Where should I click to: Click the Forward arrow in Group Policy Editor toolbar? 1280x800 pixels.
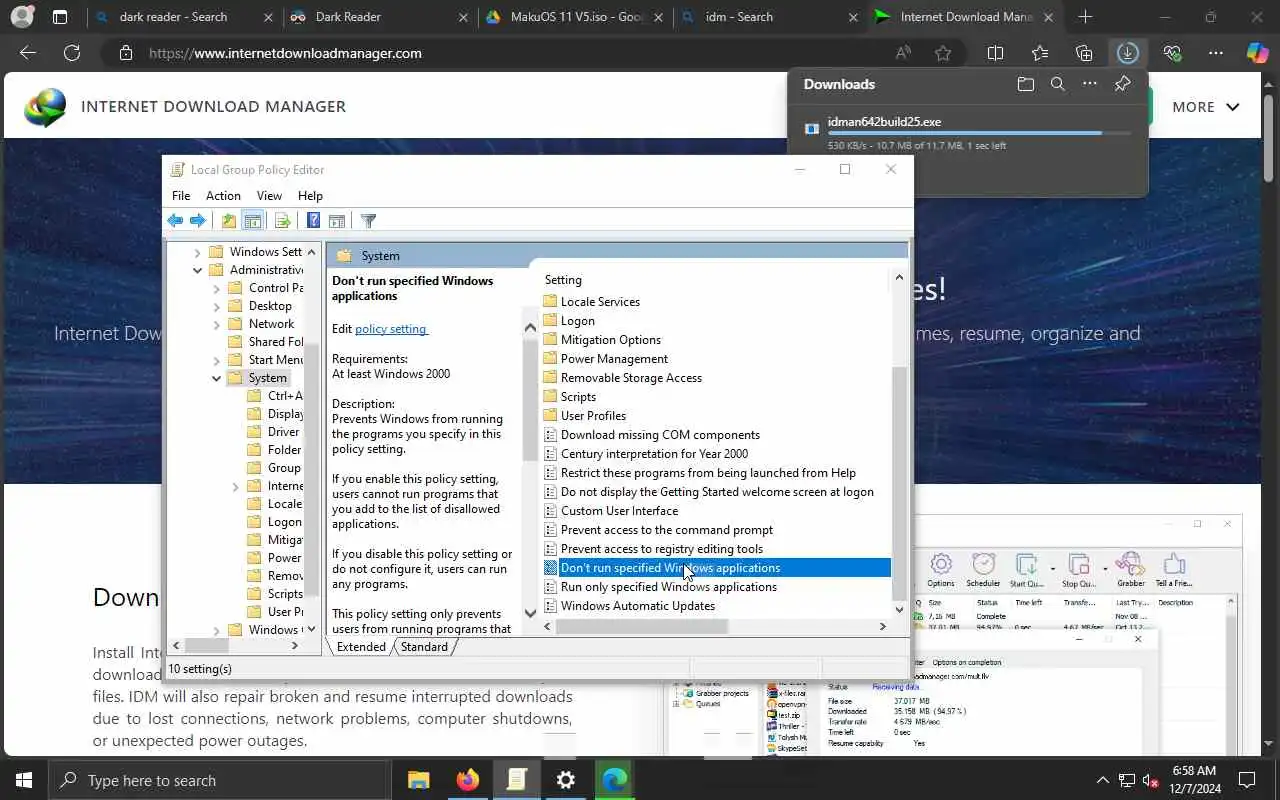point(198,221)
